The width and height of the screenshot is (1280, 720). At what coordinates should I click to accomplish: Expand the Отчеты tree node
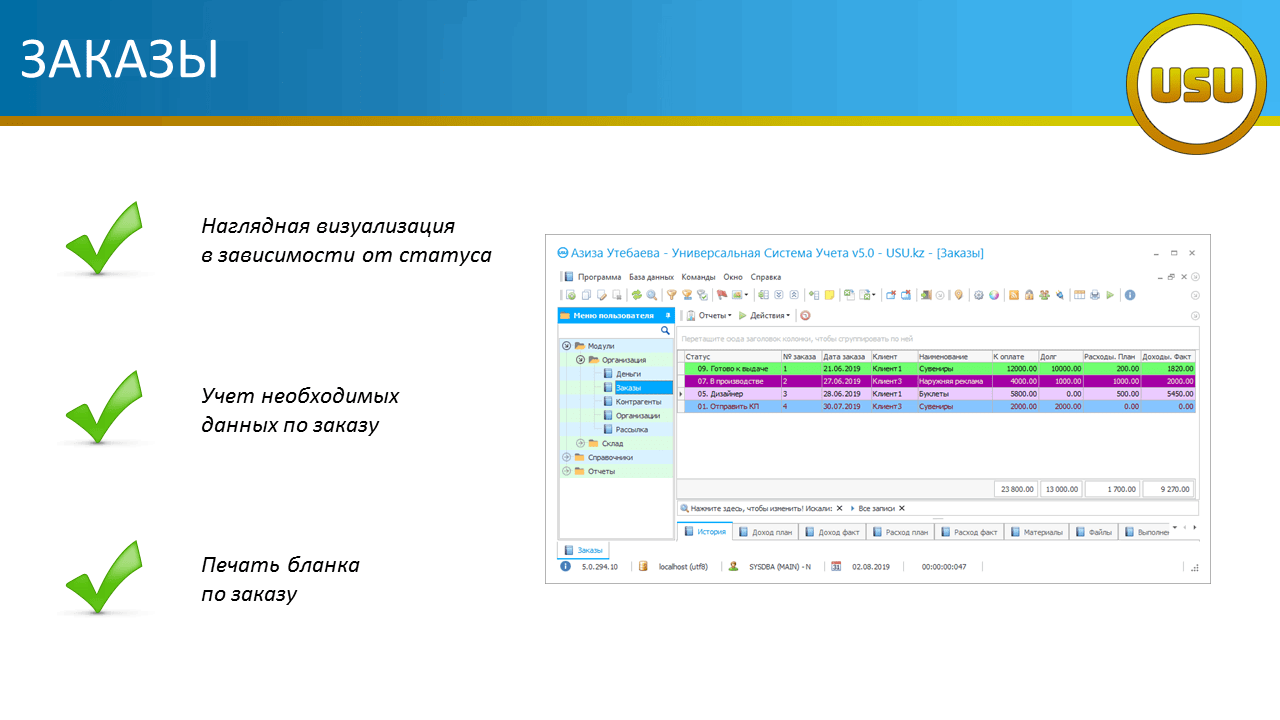(566, 471)
